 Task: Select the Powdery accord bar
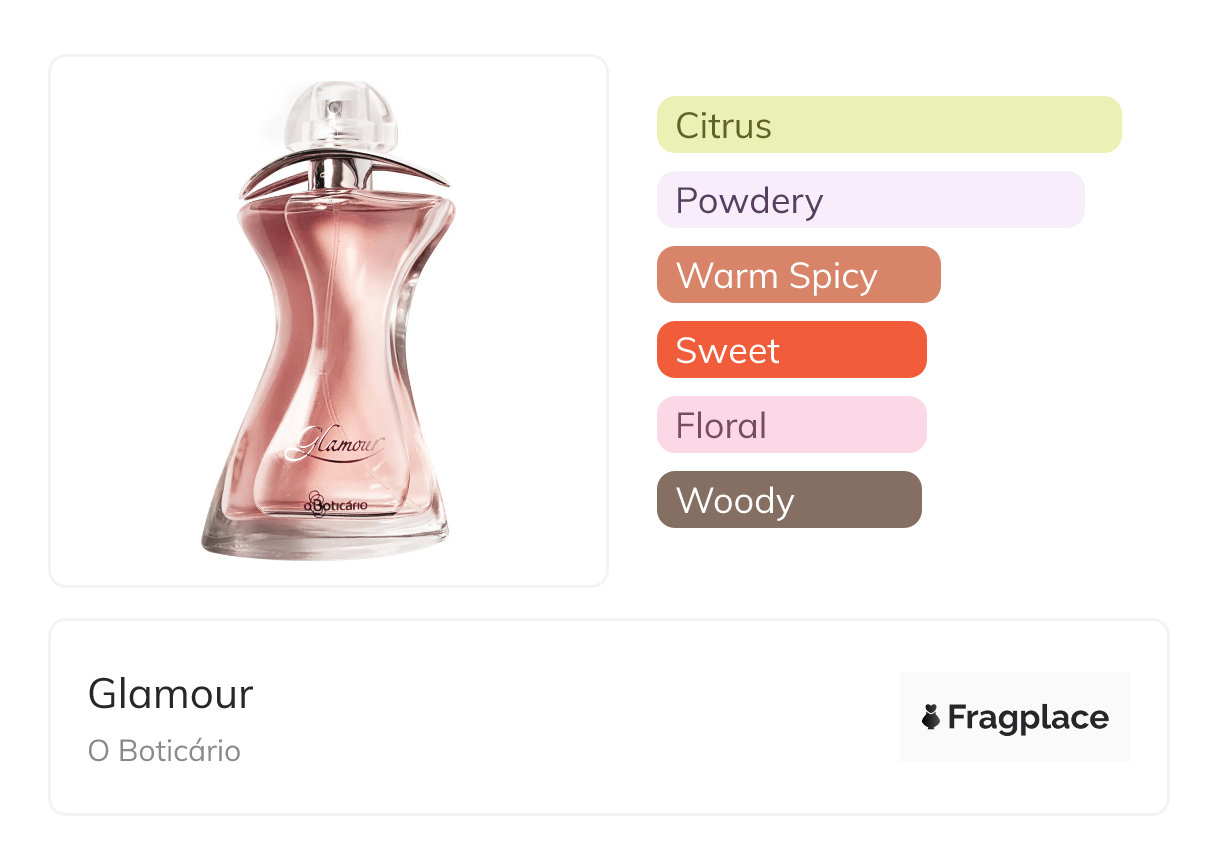[x=870, y=200]
